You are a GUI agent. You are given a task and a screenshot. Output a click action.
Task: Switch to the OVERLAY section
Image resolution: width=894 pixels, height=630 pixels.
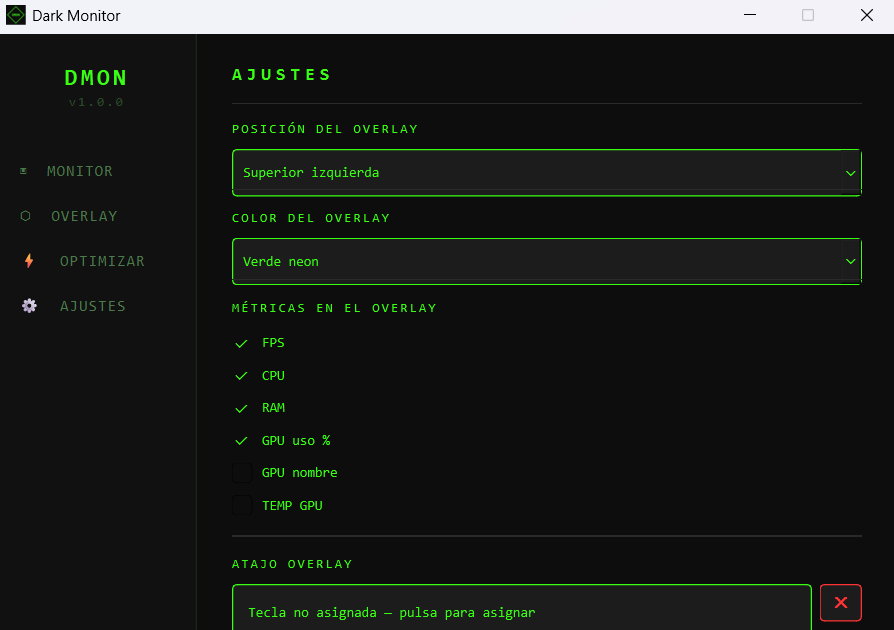pos(84,216)
